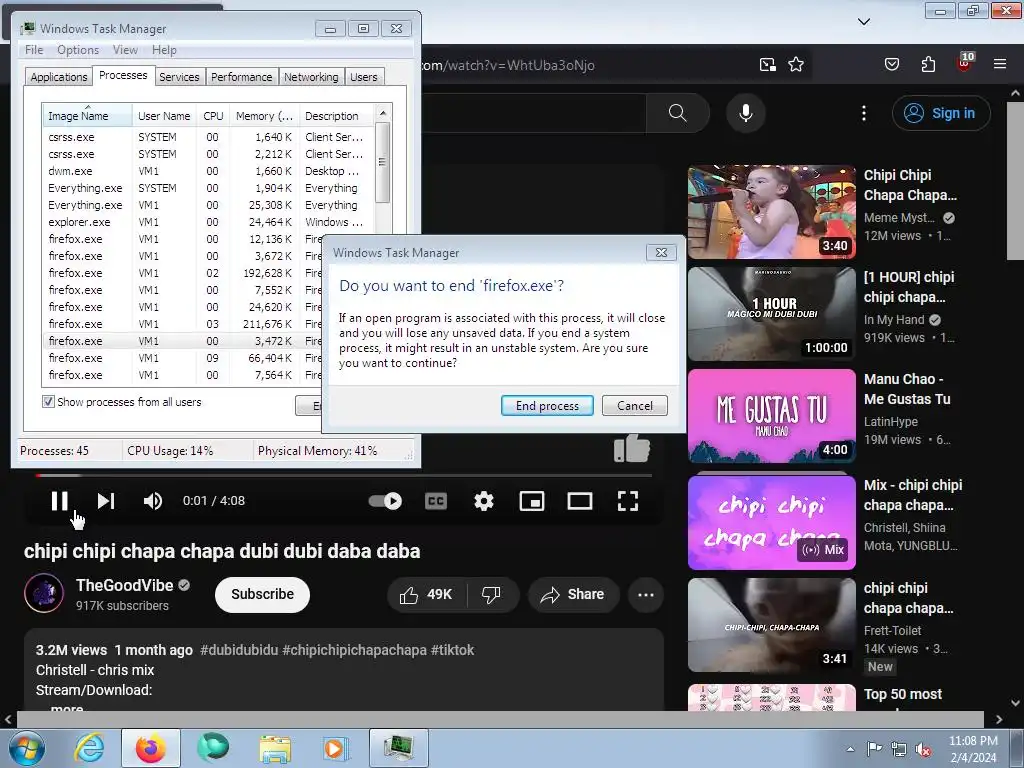Launch Internet Explorer from taskbar
The width and height of the screenshot is (1024, 768).
point(89,748)
